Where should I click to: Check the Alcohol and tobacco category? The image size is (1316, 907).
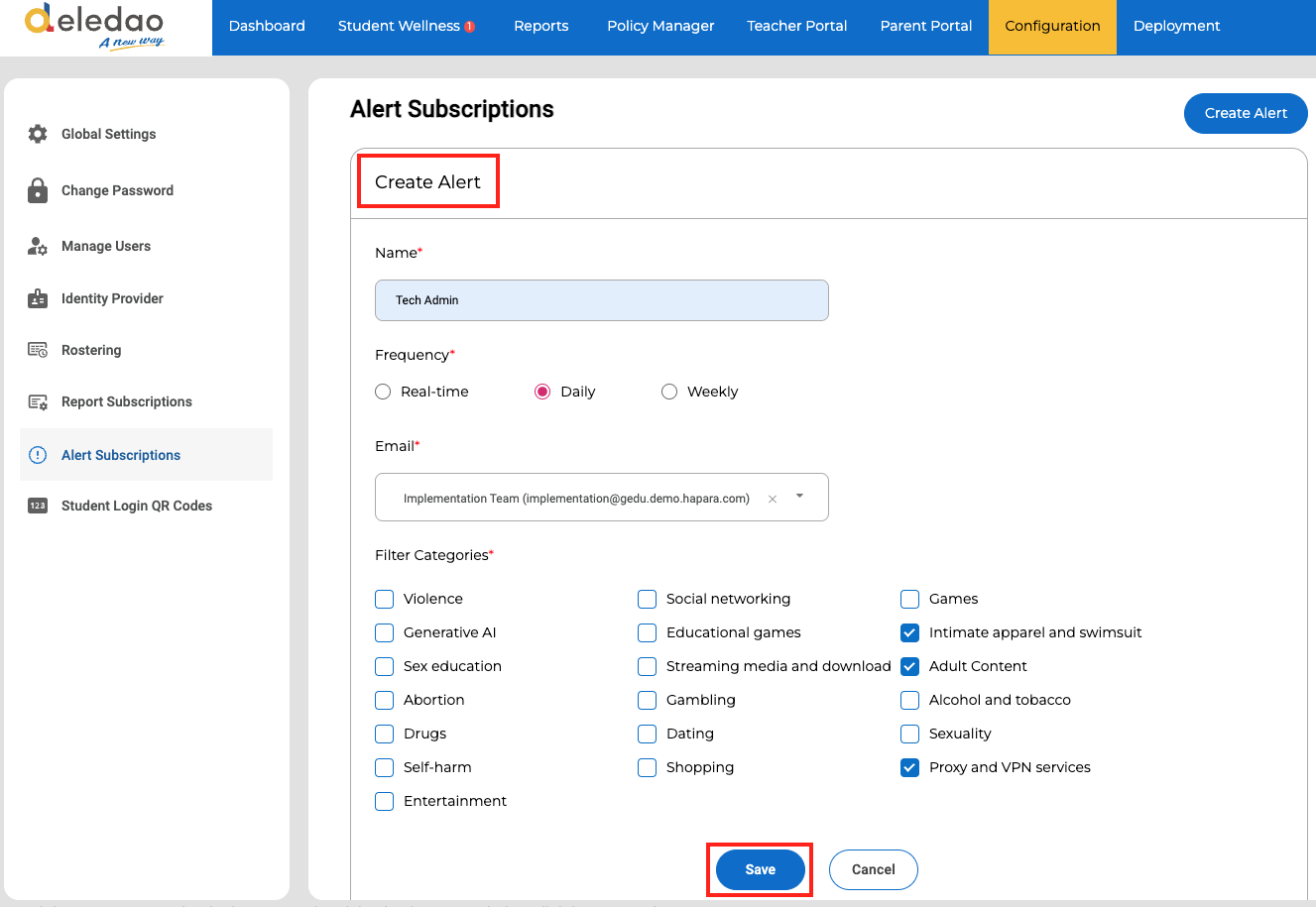pos(910,700)
